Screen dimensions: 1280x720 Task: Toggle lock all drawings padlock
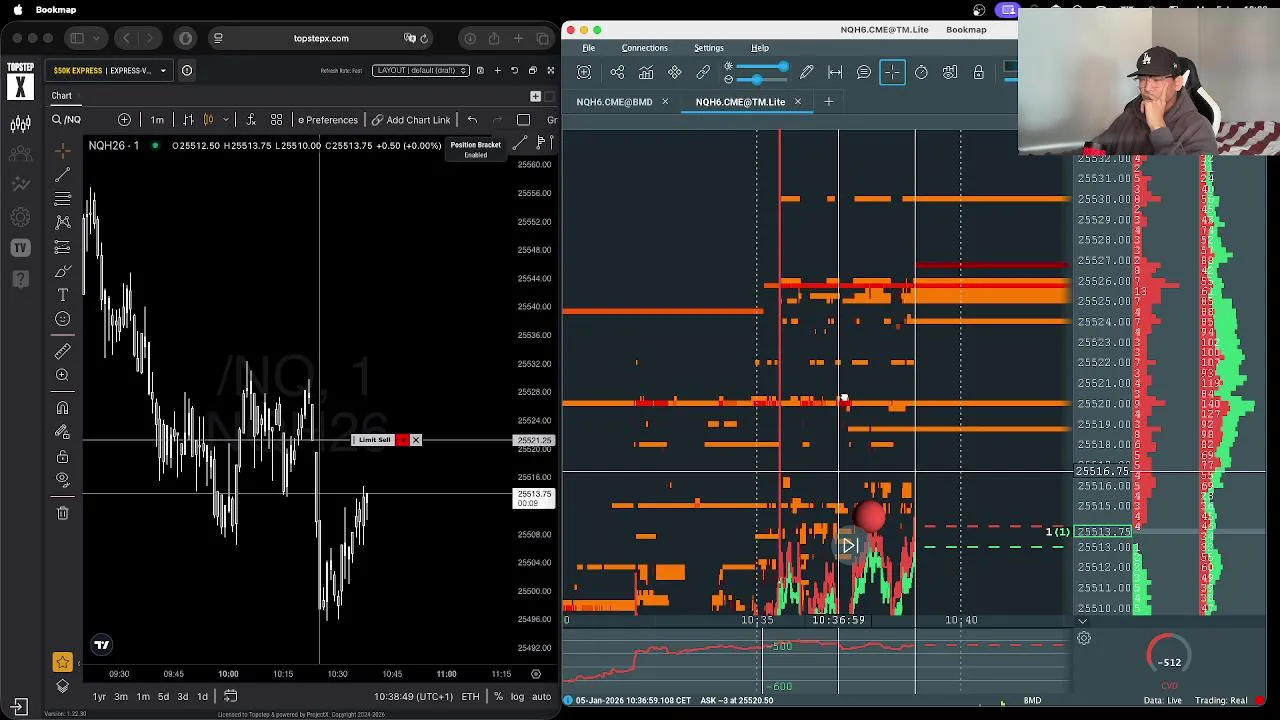tap(62, 456)
